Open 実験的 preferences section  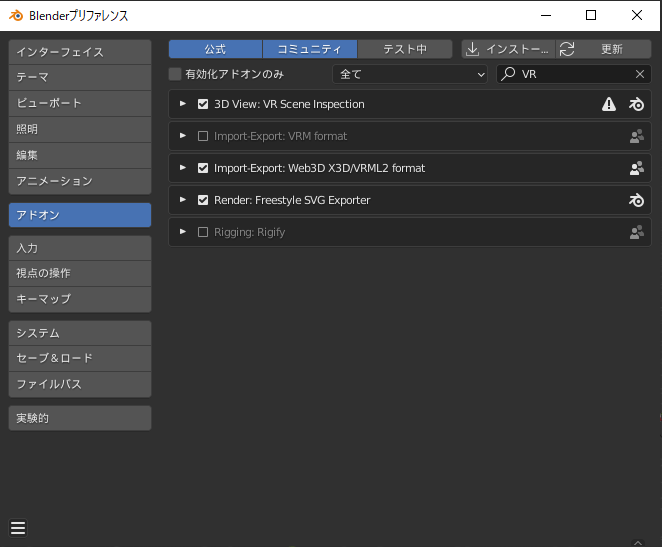coord(80,418)
